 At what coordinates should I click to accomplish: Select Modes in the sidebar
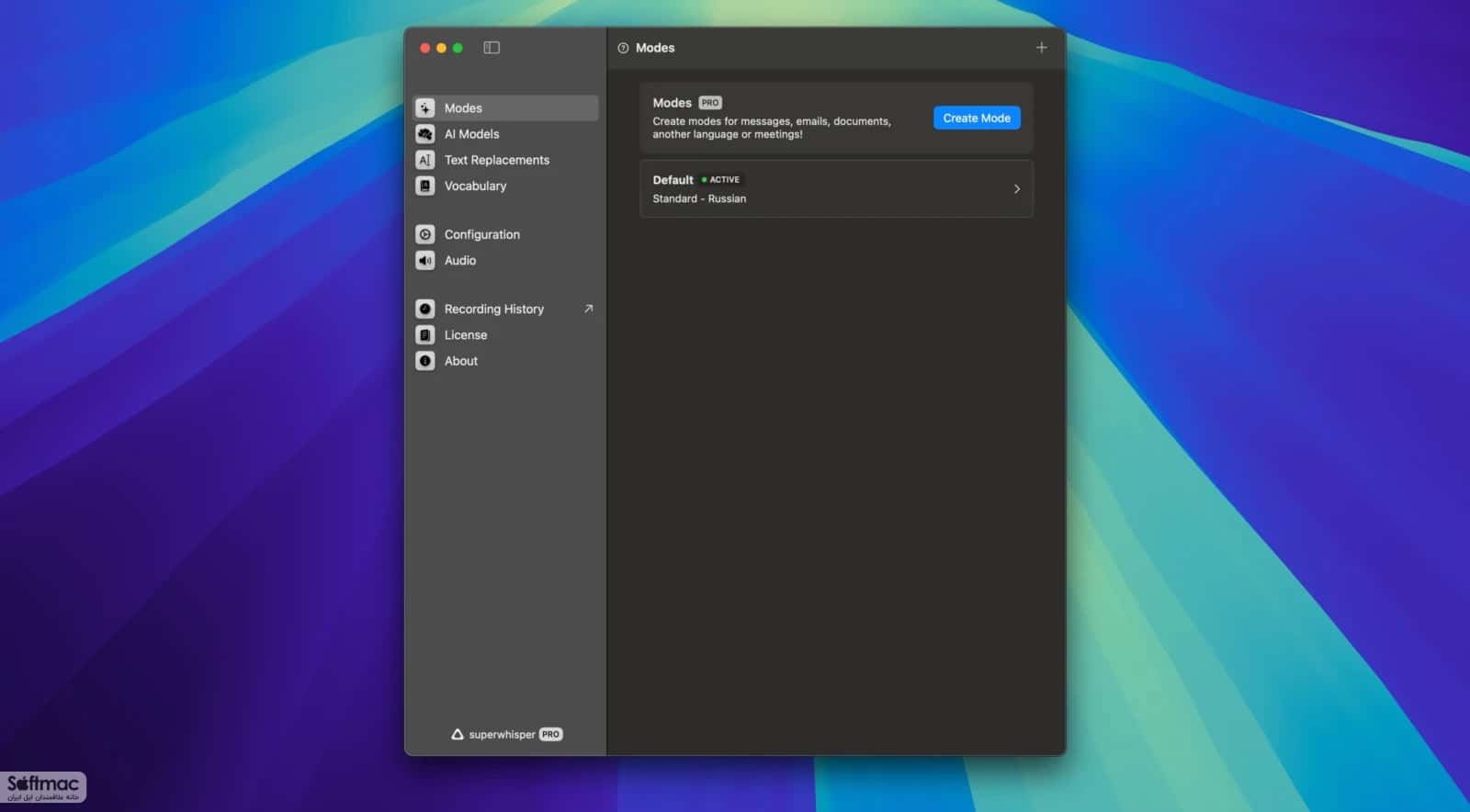[x=506, y=108]
